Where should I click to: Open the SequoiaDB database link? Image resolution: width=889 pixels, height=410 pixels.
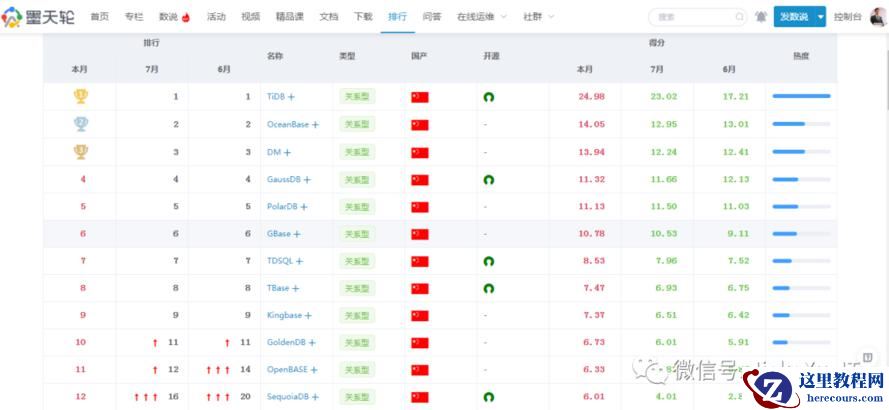click(289, 397)
